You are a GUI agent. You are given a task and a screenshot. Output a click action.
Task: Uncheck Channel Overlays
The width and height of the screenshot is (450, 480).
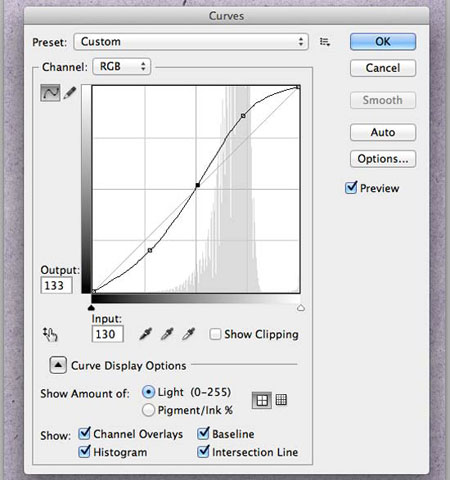pos(84,434)
